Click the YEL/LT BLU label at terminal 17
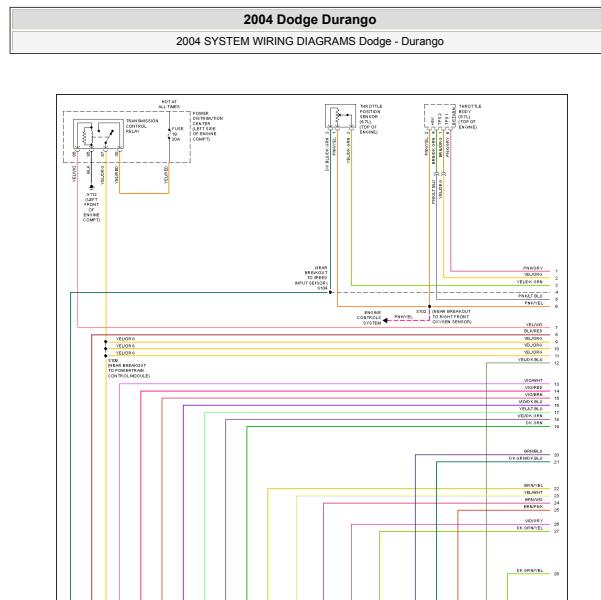This screenshot has width=601, height=600. (530, 409)
